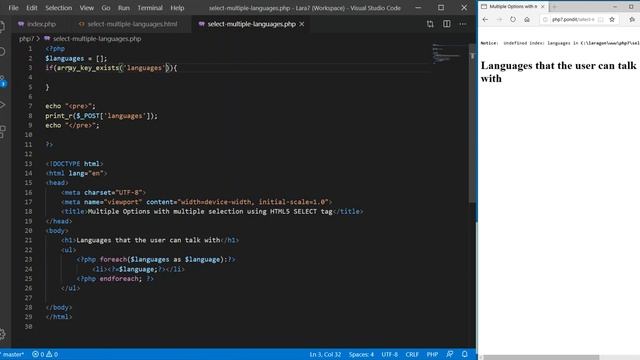Close the Multiple Options browser tab
The height and width of the screenshot is (360, 640).
click(x=542, y=7)
